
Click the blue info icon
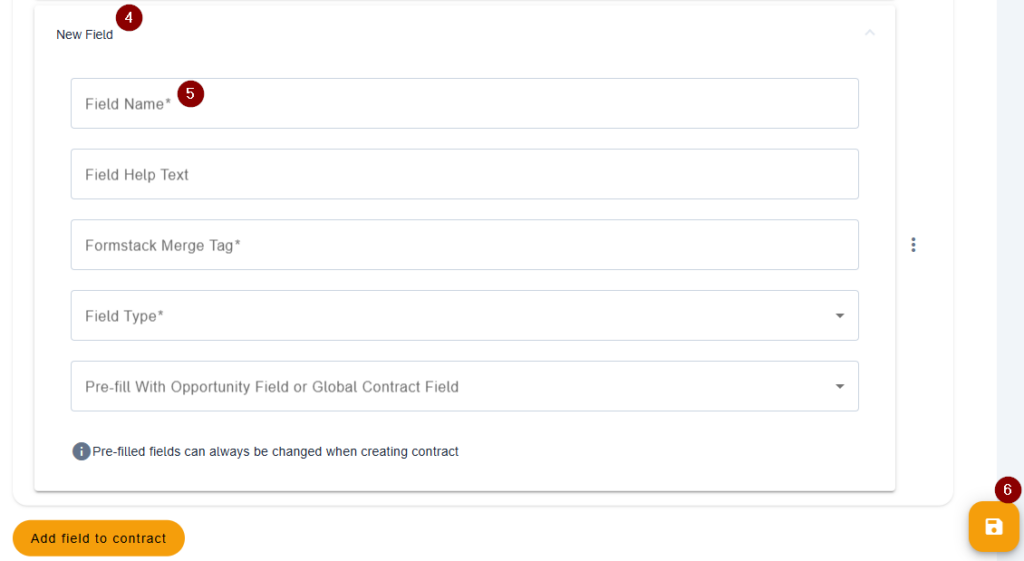[x=81, y=451]
